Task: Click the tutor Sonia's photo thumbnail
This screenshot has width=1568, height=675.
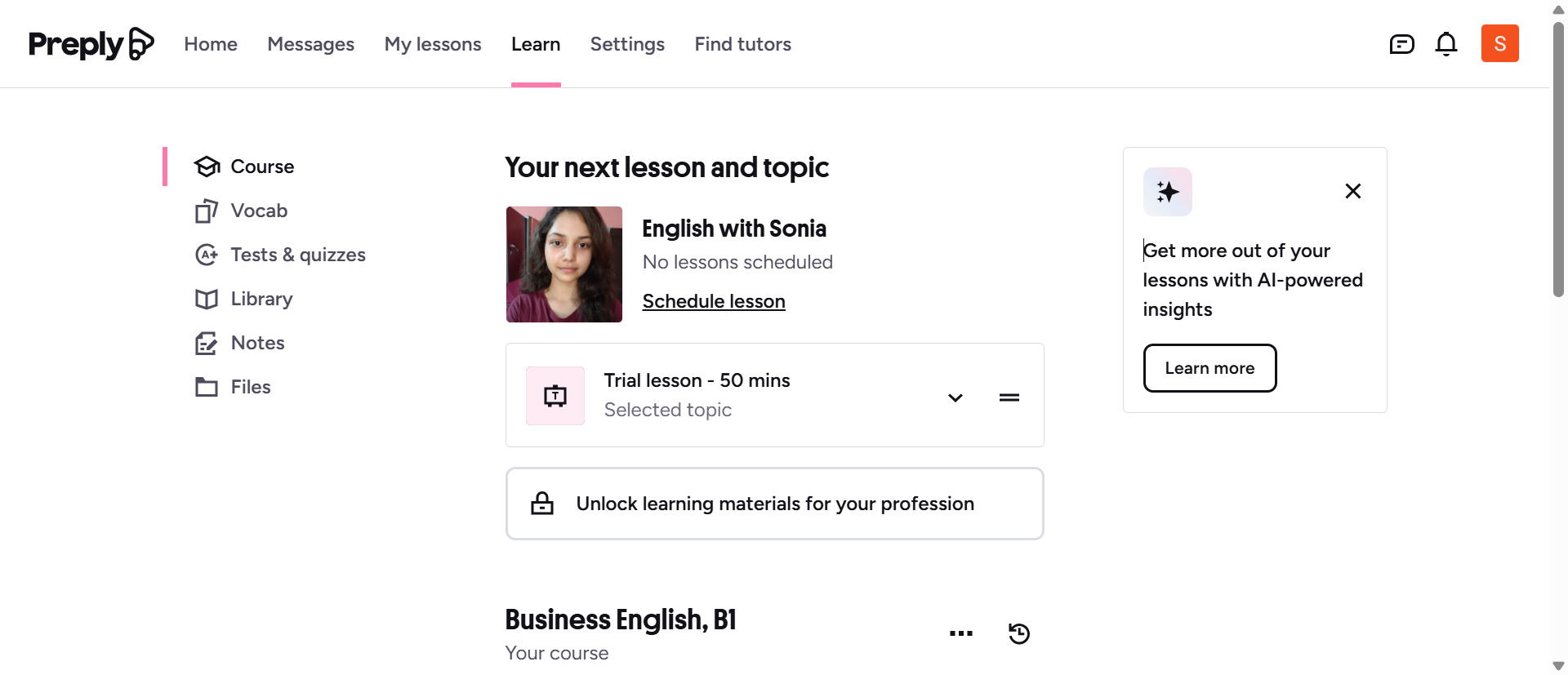Action: (563, 264)
